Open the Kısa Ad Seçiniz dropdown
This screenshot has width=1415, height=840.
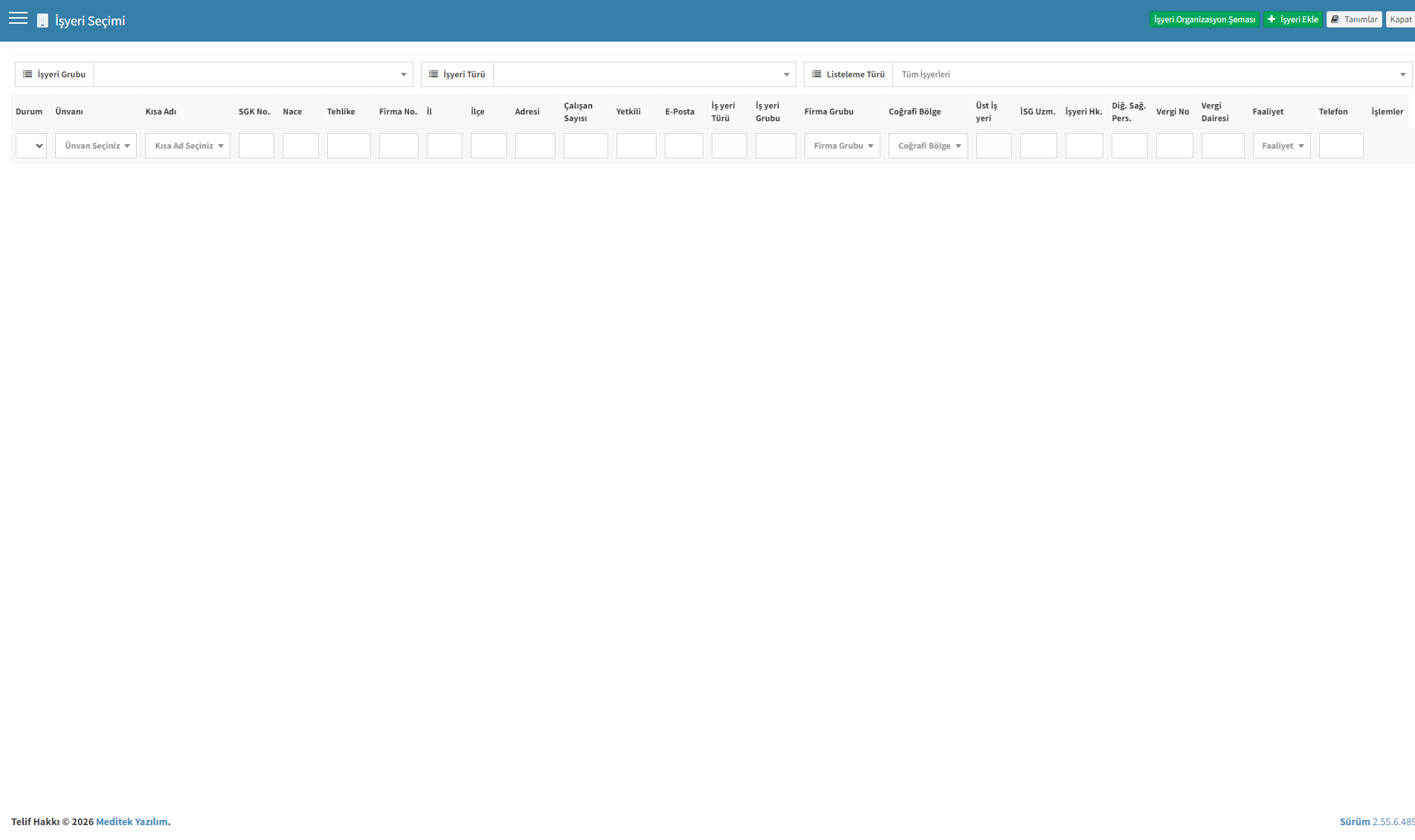point(187,146)
